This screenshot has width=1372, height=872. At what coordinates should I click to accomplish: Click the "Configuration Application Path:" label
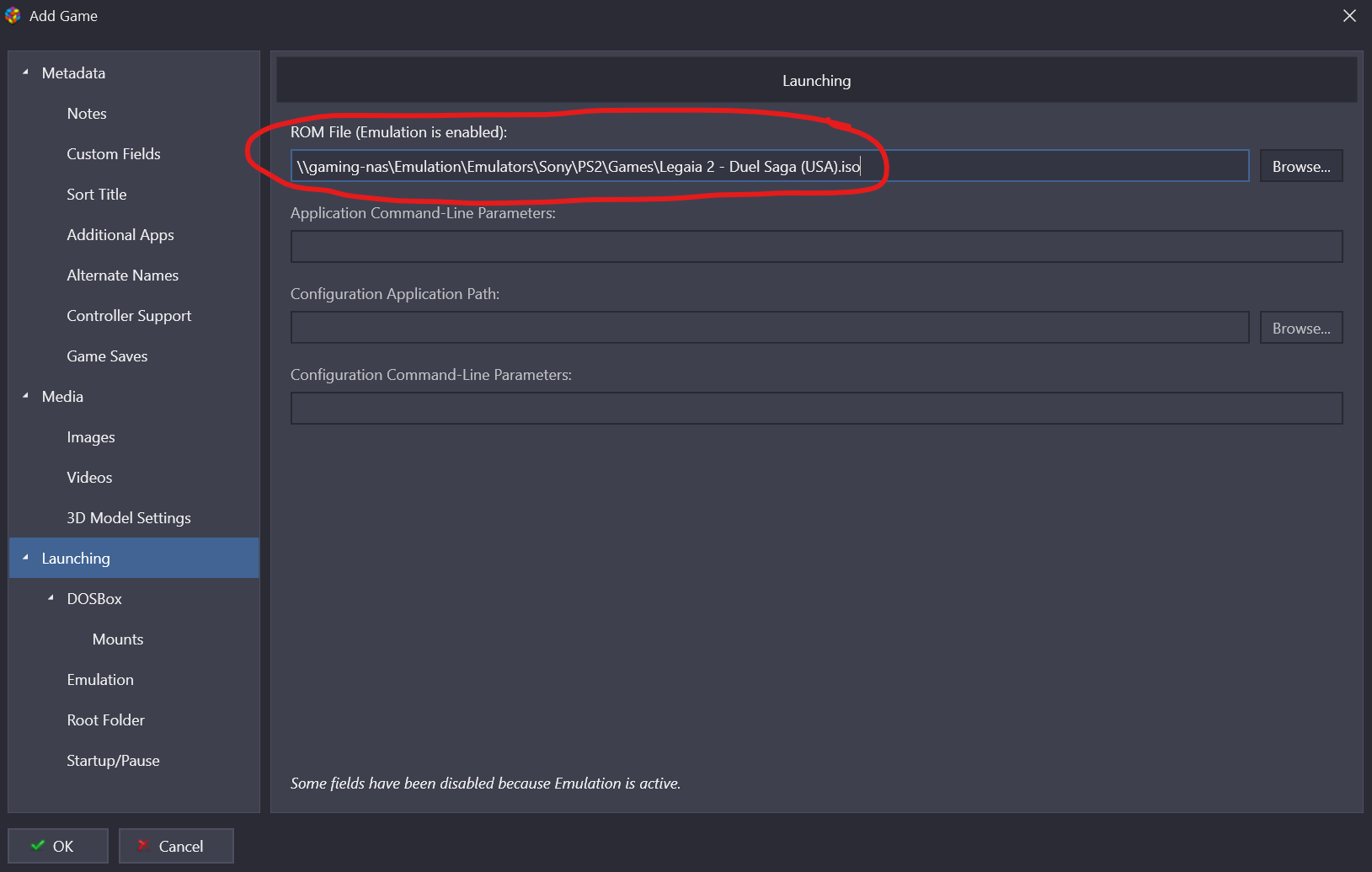[395, 294]
